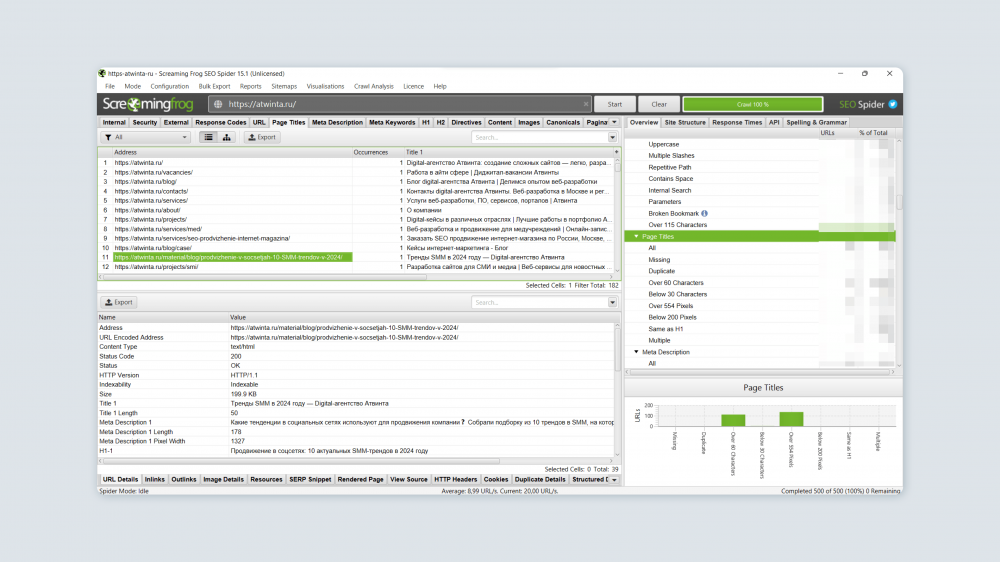Collapse the Meta Description tree section
Image resolution: width=1000 pixels, height=562 pixels.
click(x=636, y=352)
